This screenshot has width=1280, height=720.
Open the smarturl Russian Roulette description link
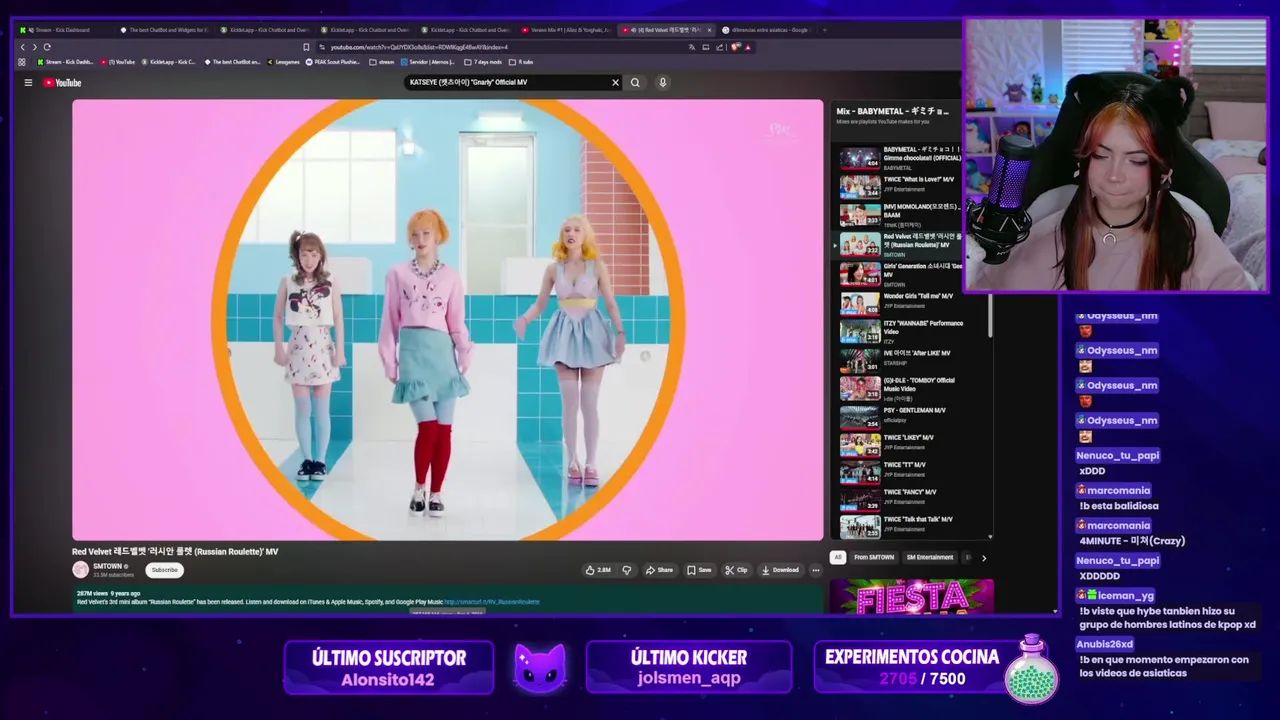[x=492, y=602]
